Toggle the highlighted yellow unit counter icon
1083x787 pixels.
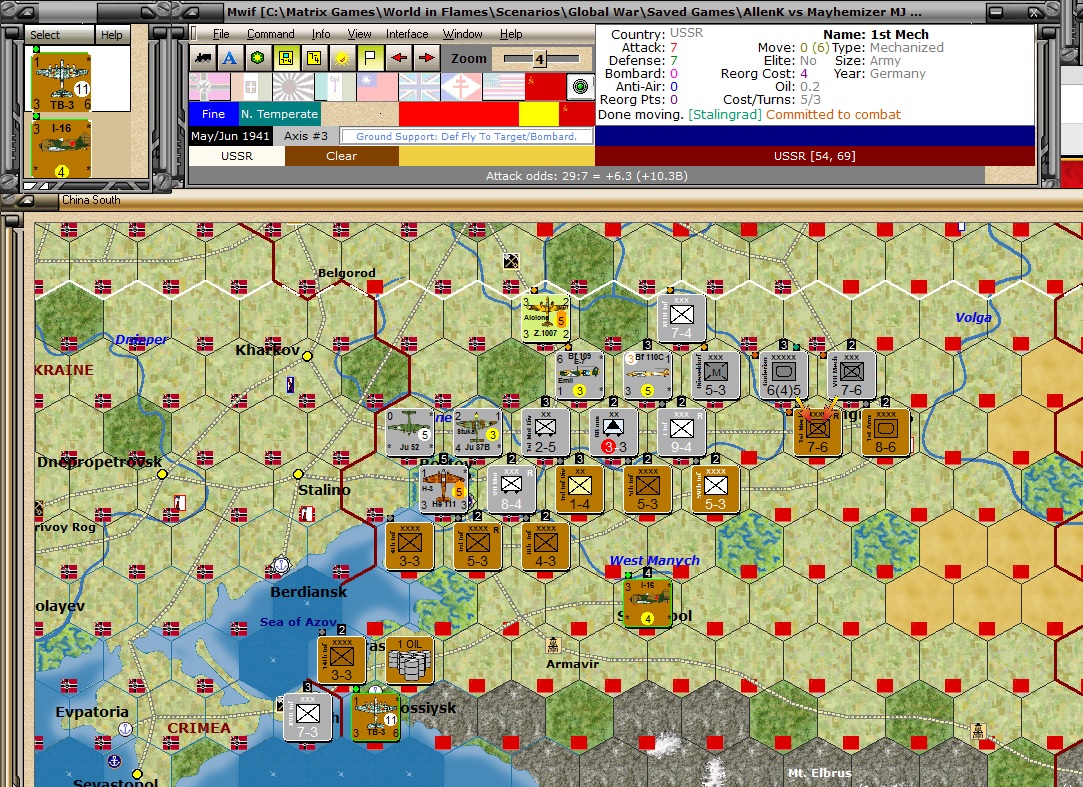coord(285,58)
